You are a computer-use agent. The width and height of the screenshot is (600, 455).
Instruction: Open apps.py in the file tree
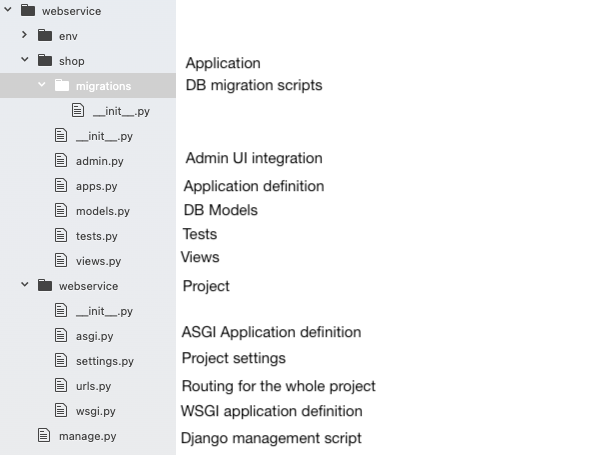(x=96, y=186)
